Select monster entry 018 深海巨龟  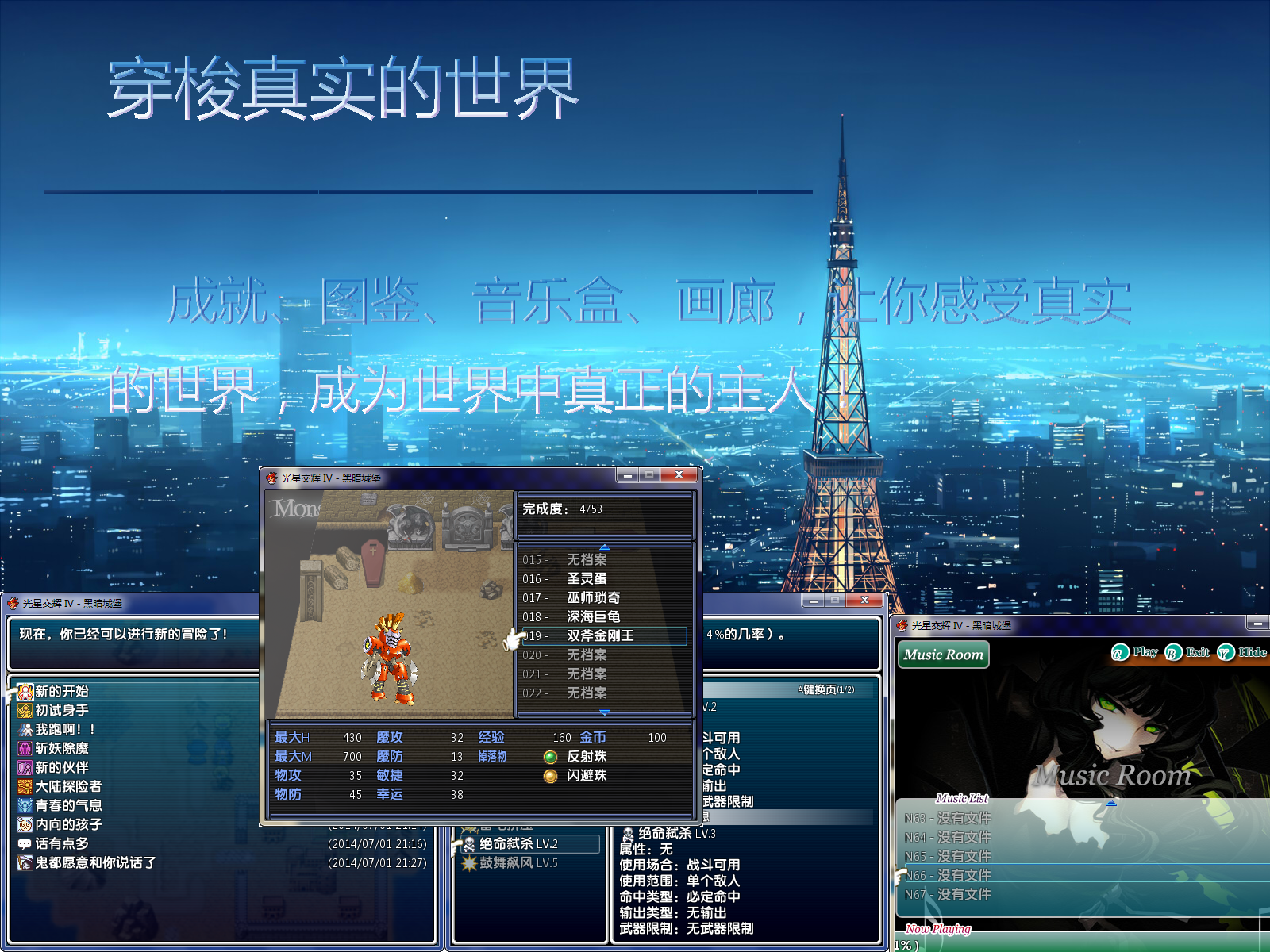[603, 617]
